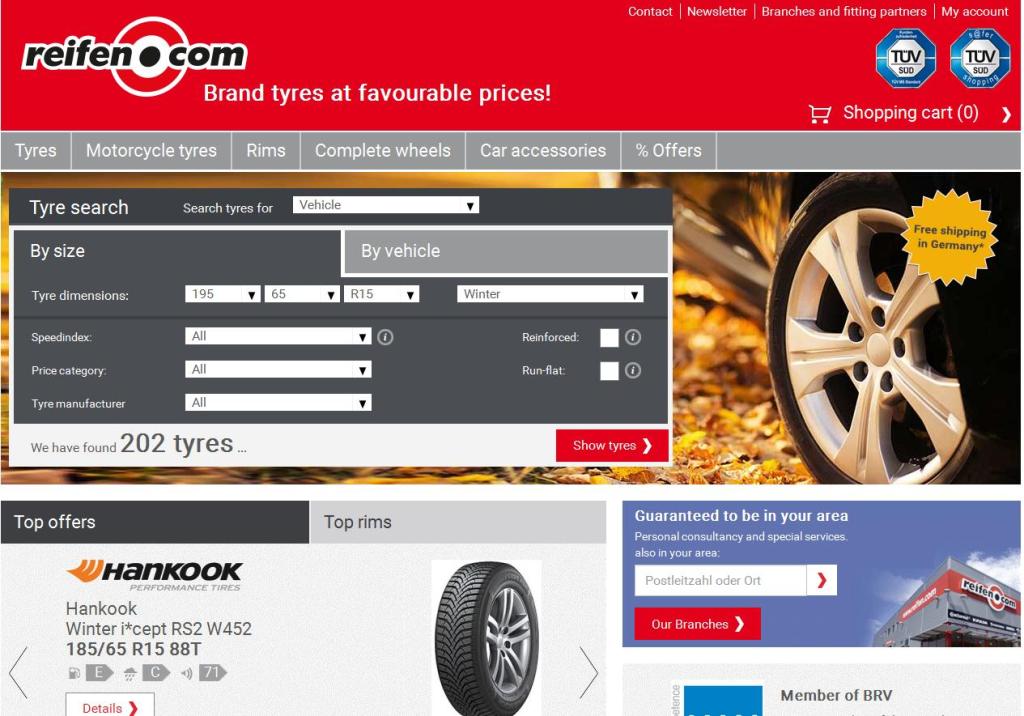Open the Tyre manufacturer dropdown
This screenshot has height=716, width=1024.
pyautogui.click(x=278, y=402)
